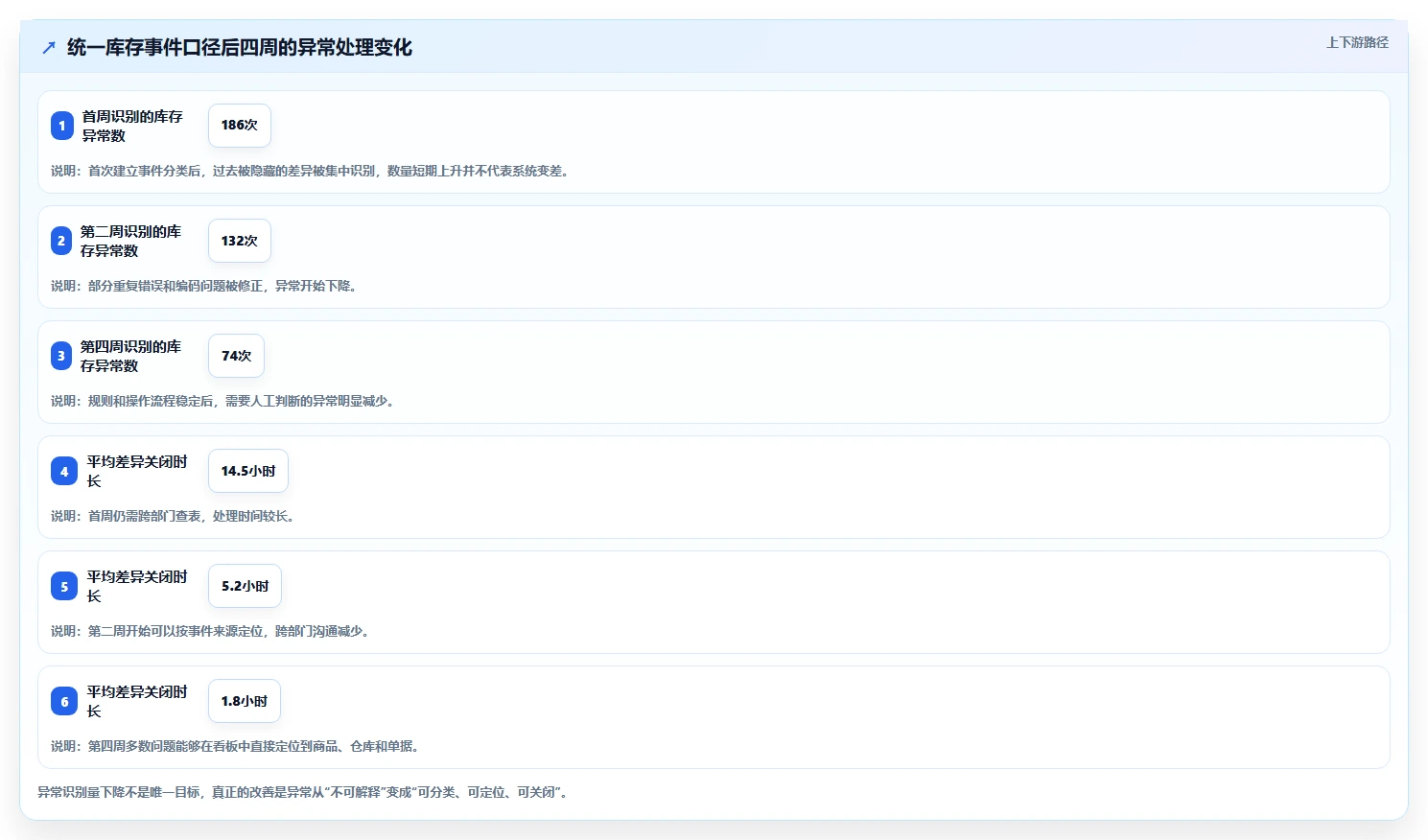Image resolution: width=1428 pixels, height=840 pixels.
Task: Select the 132次 value chip
Action: [x=240, y=241]
